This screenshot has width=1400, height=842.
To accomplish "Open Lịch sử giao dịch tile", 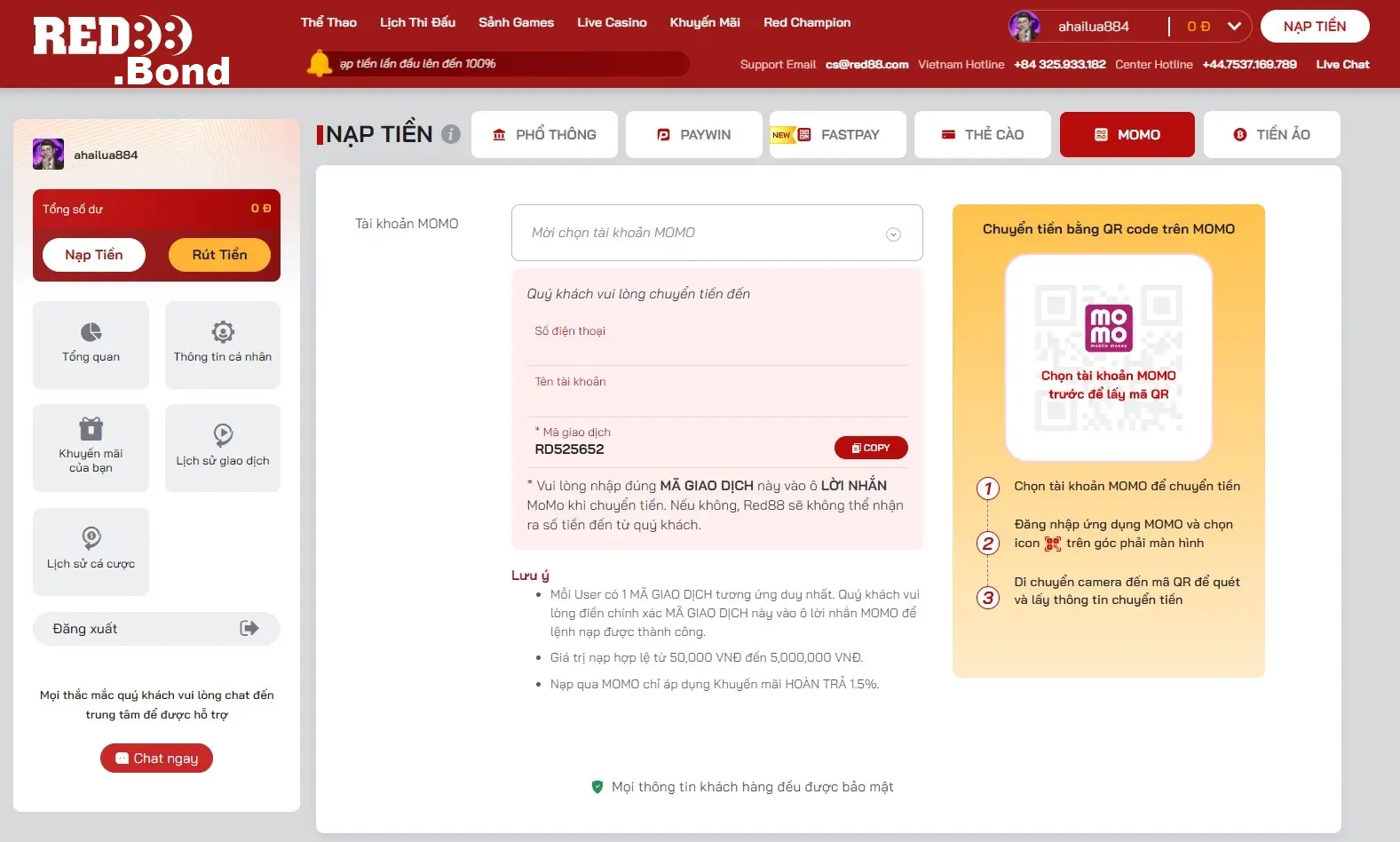I will tap(223, 448).
